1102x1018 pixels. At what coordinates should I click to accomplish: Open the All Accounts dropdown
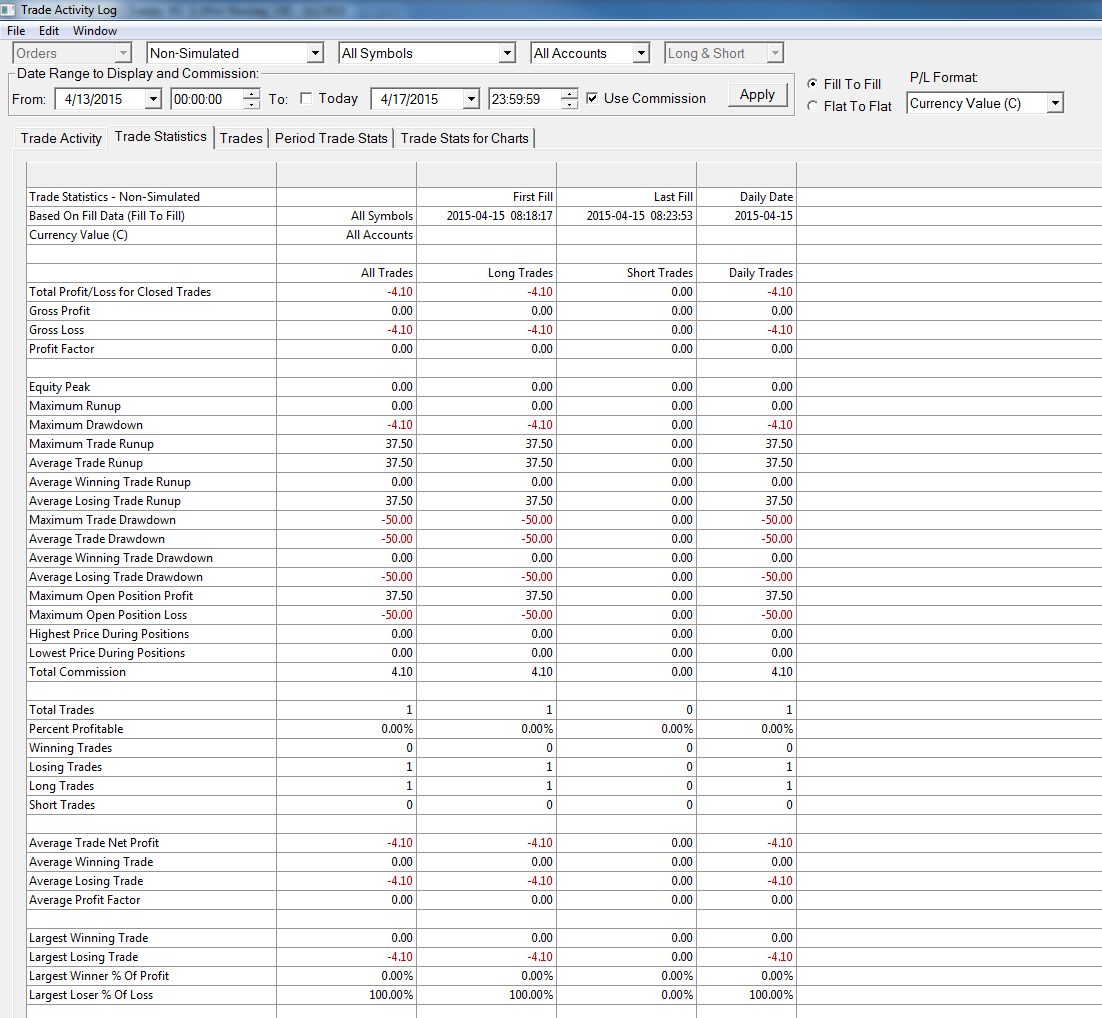641,53
